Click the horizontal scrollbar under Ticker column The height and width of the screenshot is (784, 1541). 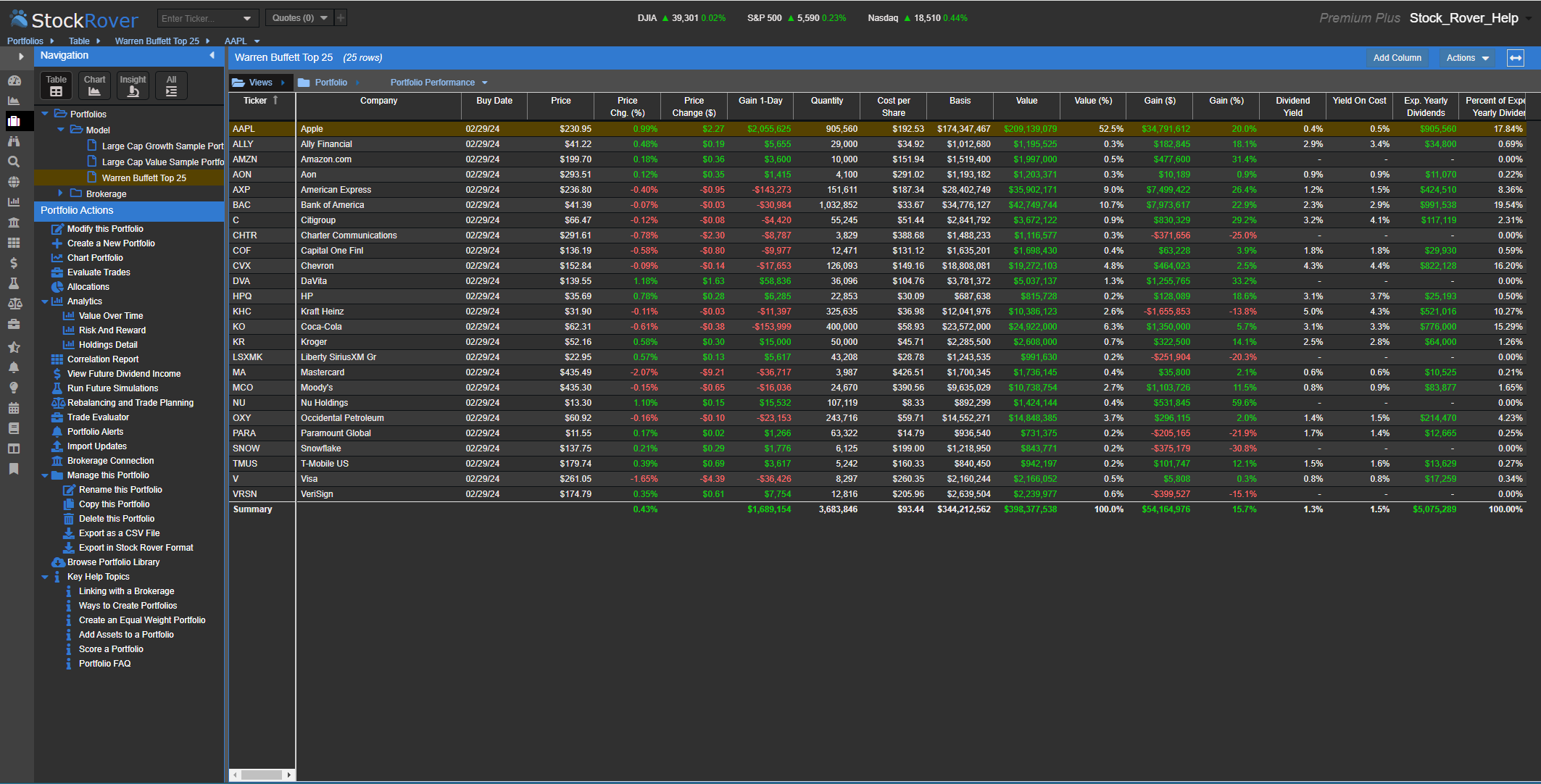click(262, 775)
